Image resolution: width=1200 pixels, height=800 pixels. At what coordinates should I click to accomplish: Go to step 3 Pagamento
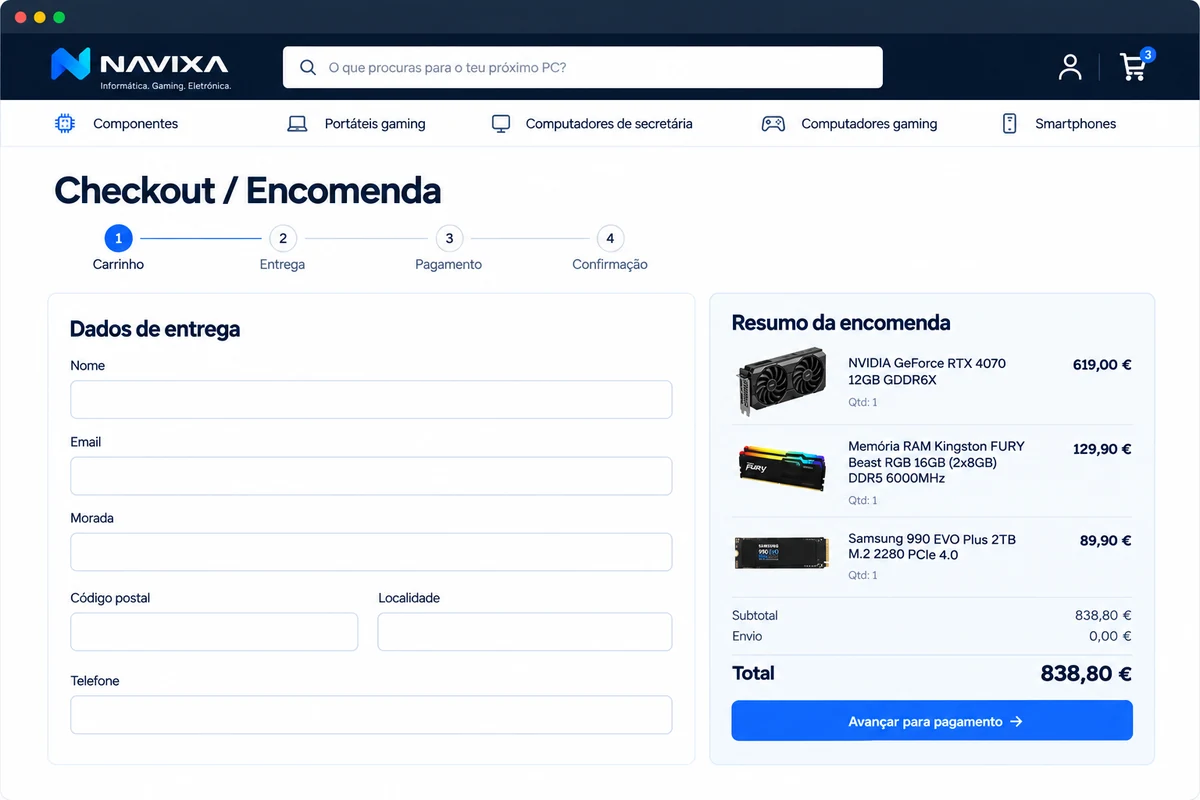pos(449,239)
